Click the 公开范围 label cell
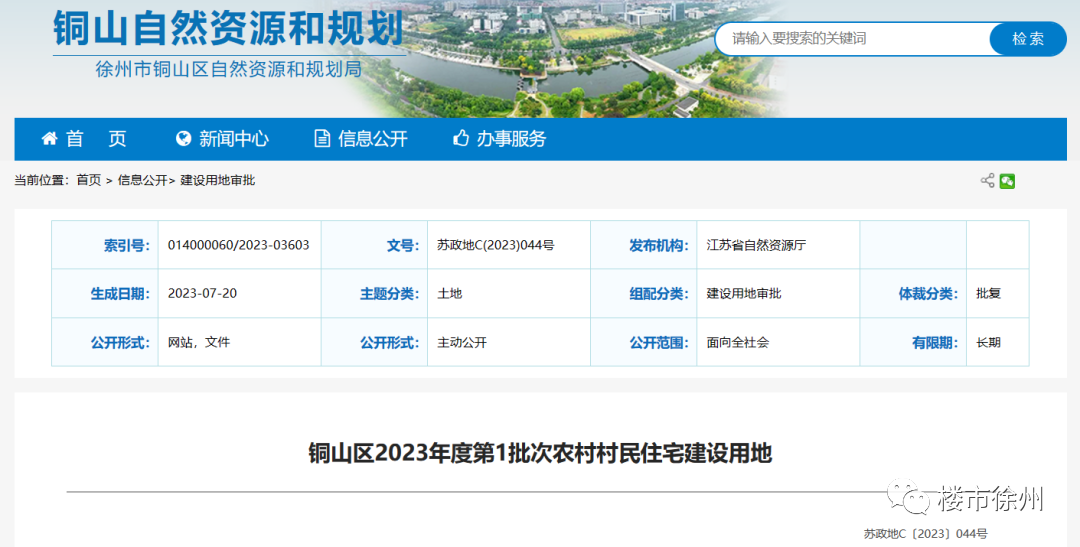This screenshot has height=547, width=1080. click(x=644, y=342)
